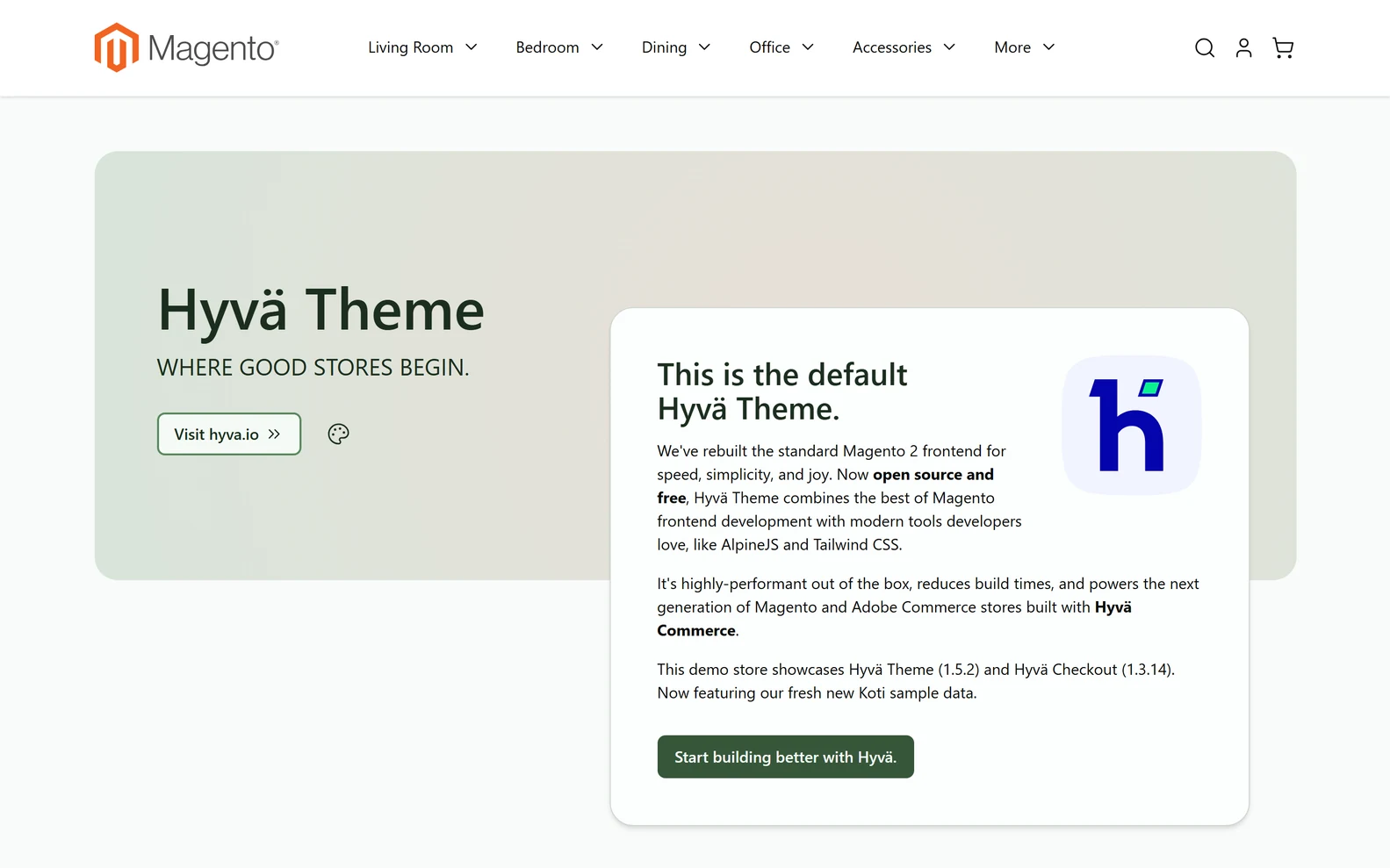This screenshot has height=868, width=1390.
Task: Expand the Bedroom menu chevron
Action: 597,47
